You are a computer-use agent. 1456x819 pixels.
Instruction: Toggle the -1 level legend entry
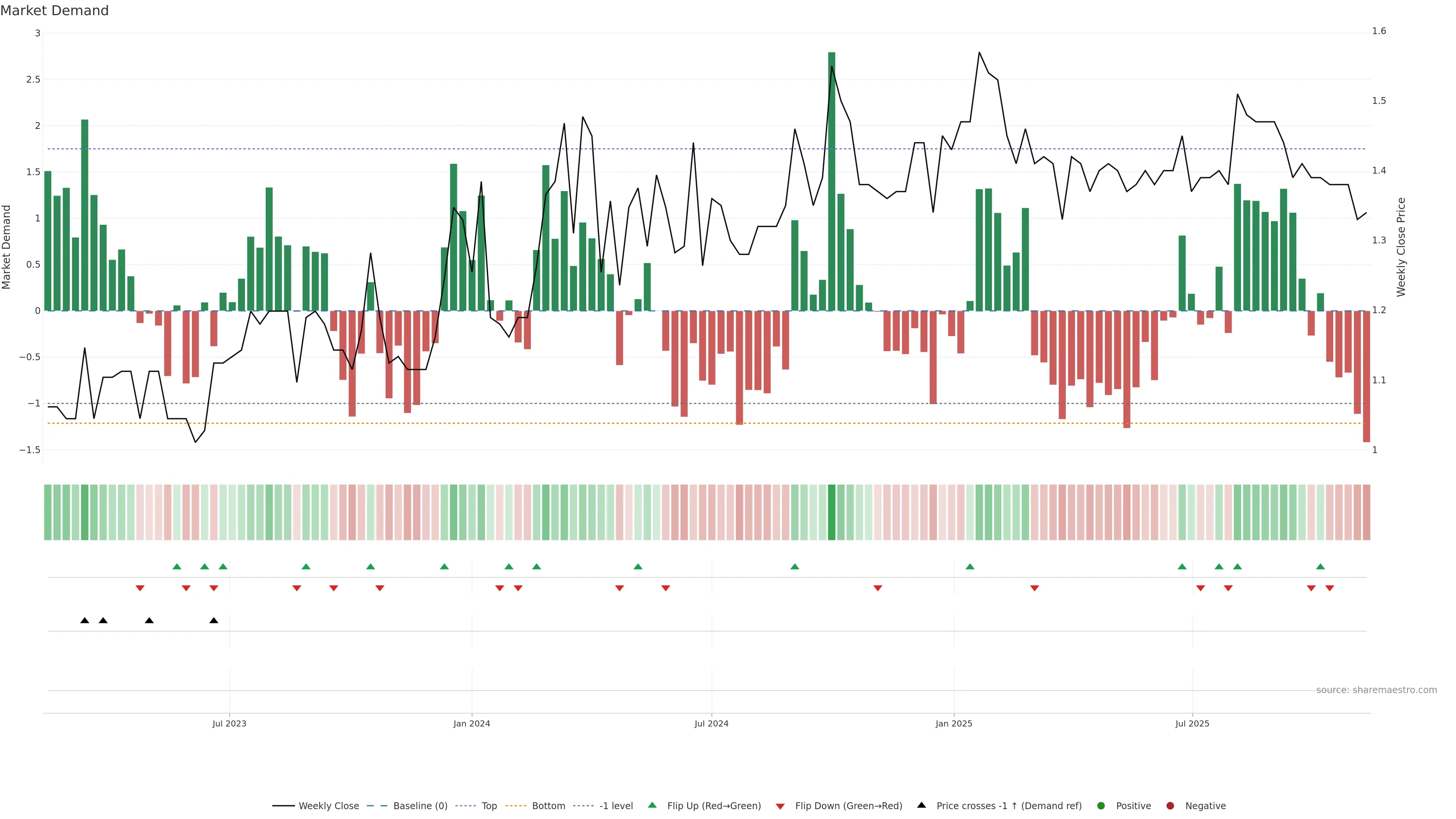(x=615, y=806)
